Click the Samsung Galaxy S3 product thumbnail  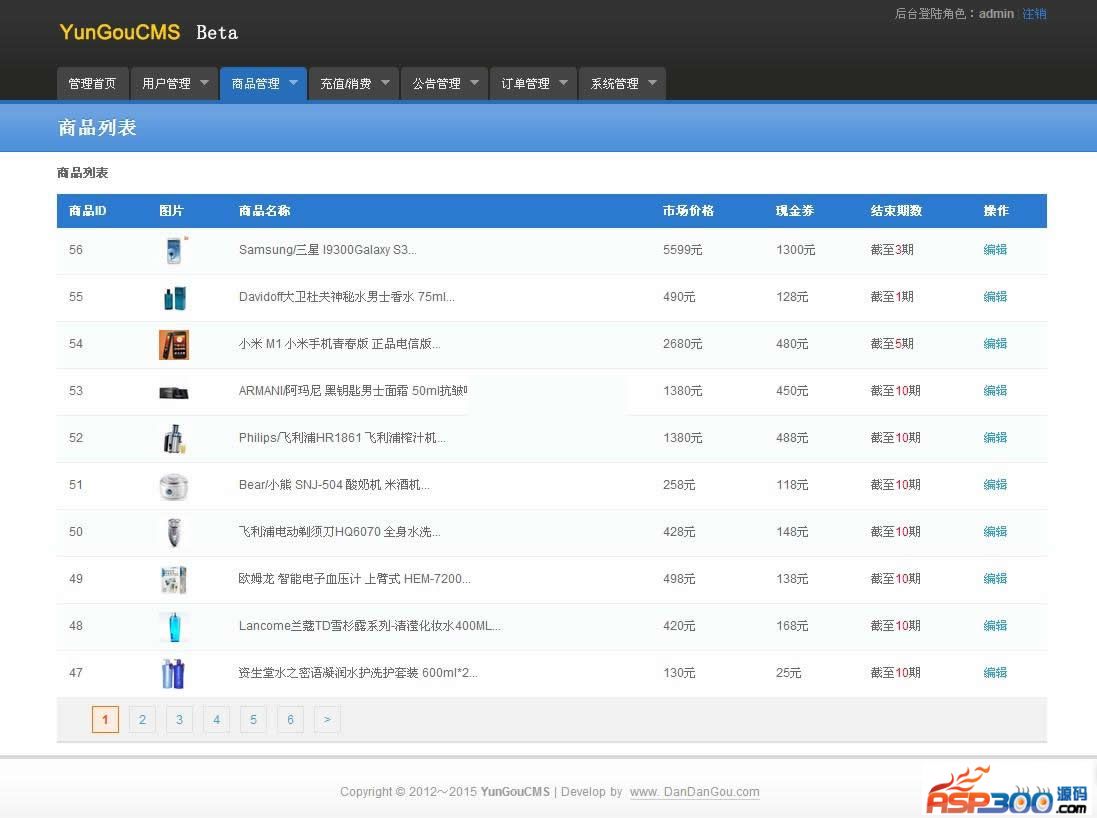174,250
